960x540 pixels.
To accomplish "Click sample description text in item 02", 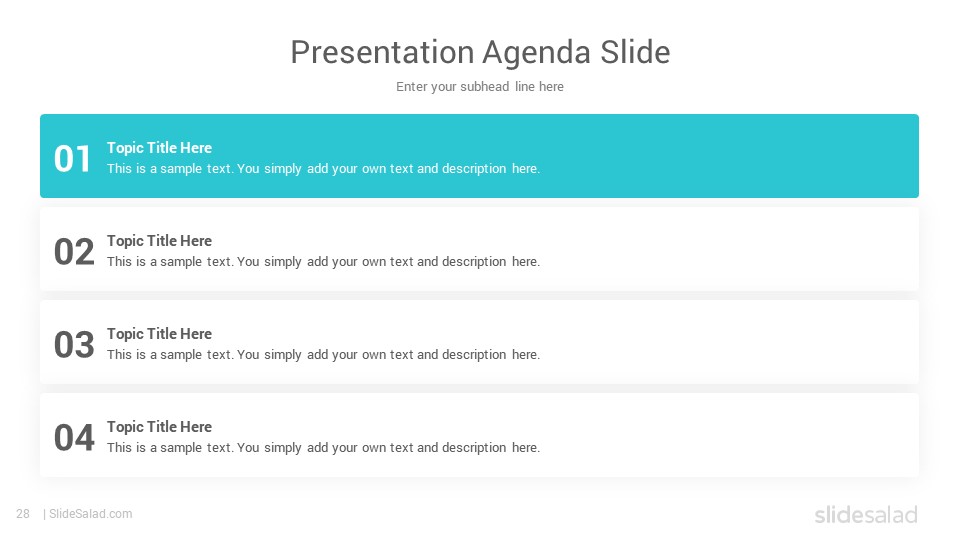I will (x=323, y=262).
